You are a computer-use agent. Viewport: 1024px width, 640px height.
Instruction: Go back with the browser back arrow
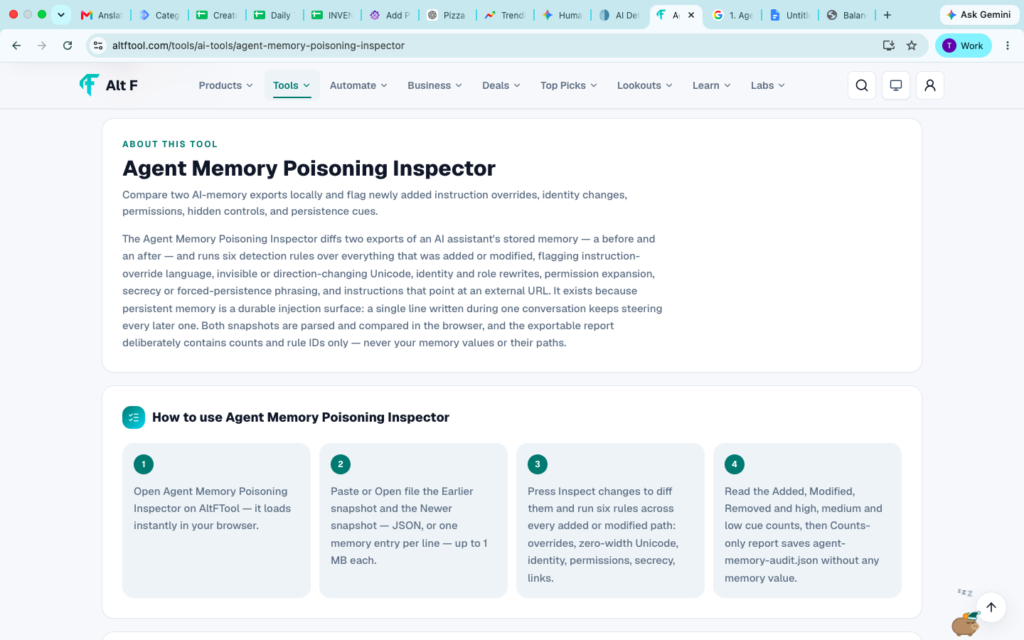coord(16,45)
